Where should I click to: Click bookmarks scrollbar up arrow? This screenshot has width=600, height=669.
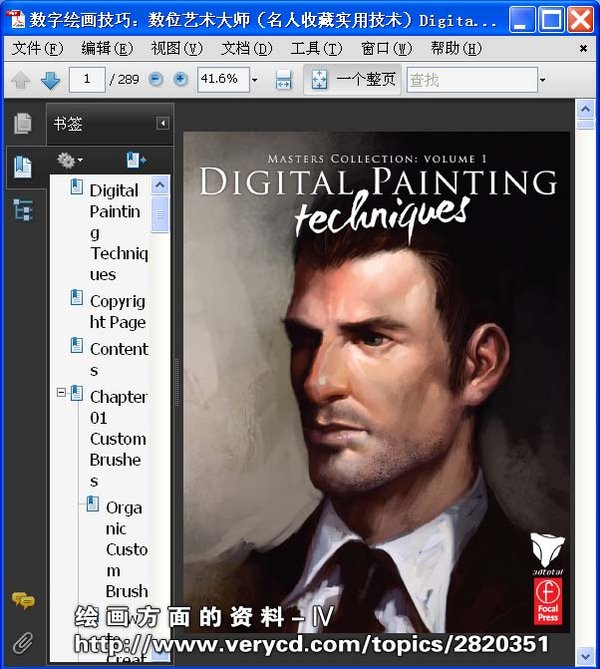point(160,185)
